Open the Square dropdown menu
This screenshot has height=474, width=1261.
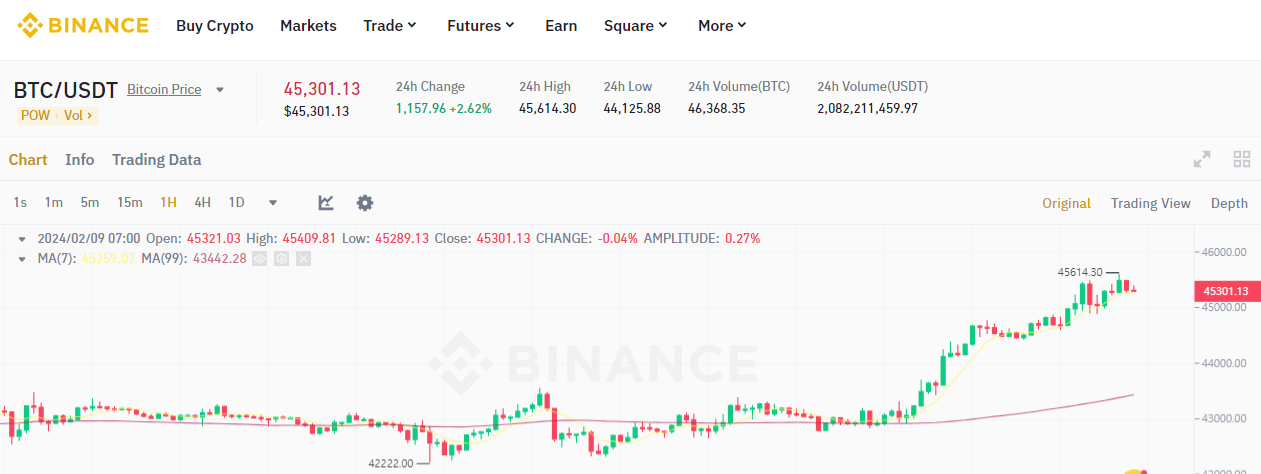pos(636,25)
